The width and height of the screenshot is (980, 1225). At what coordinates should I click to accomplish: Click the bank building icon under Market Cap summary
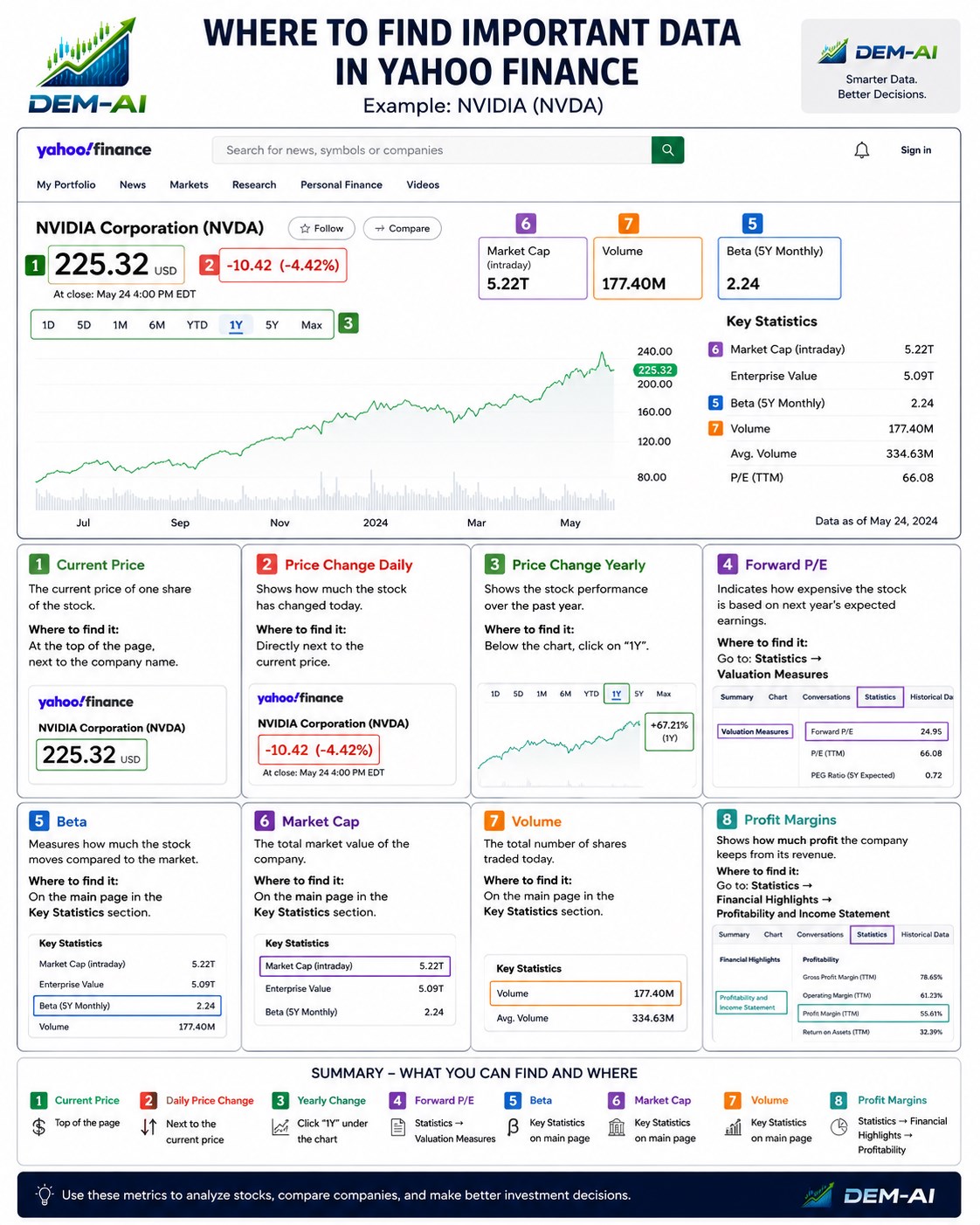617,1127
